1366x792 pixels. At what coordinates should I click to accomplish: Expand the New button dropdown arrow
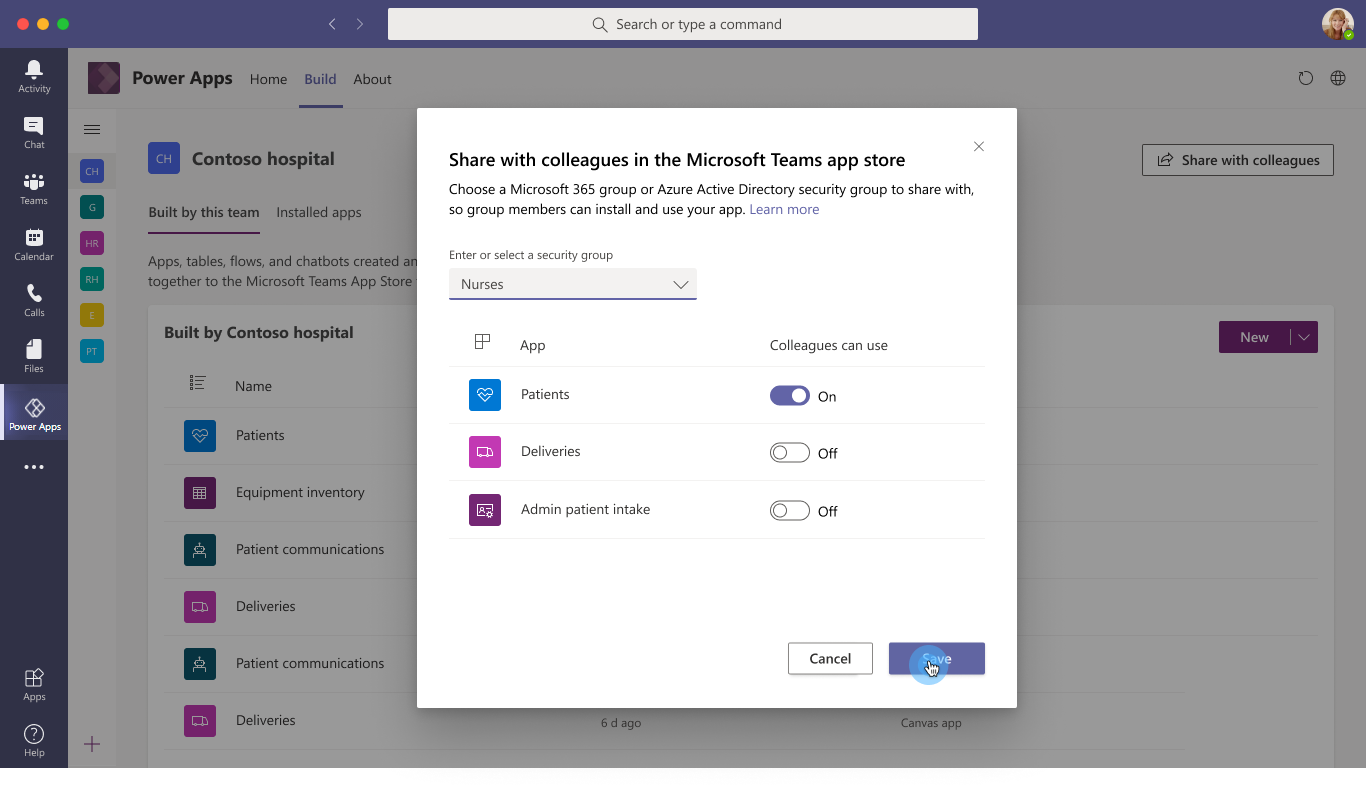1304,337
